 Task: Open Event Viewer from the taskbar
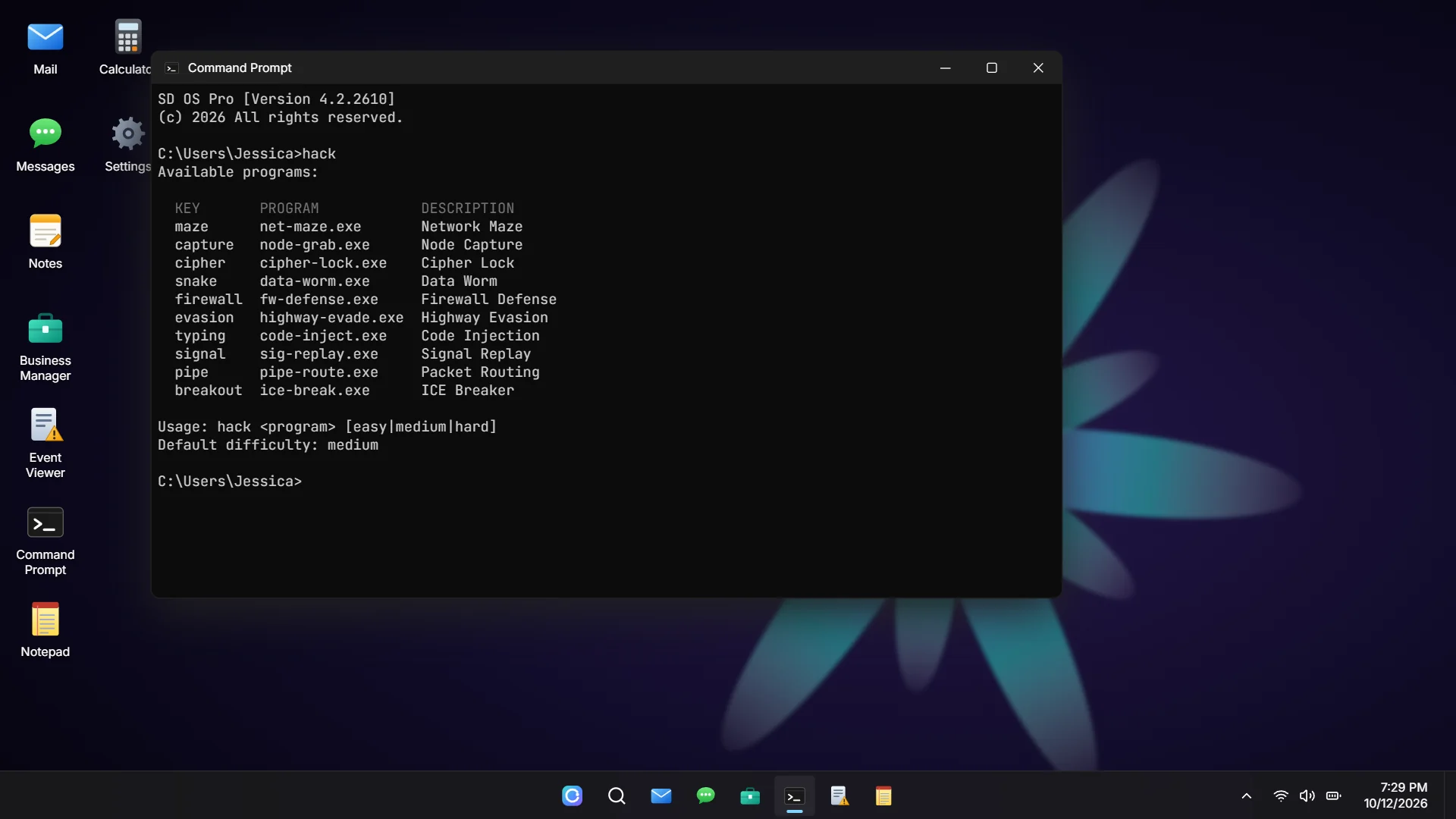pos(839,795)
